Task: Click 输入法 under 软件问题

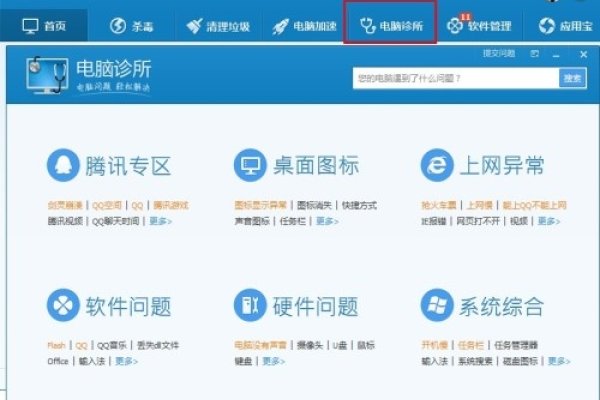Action: 92,361
